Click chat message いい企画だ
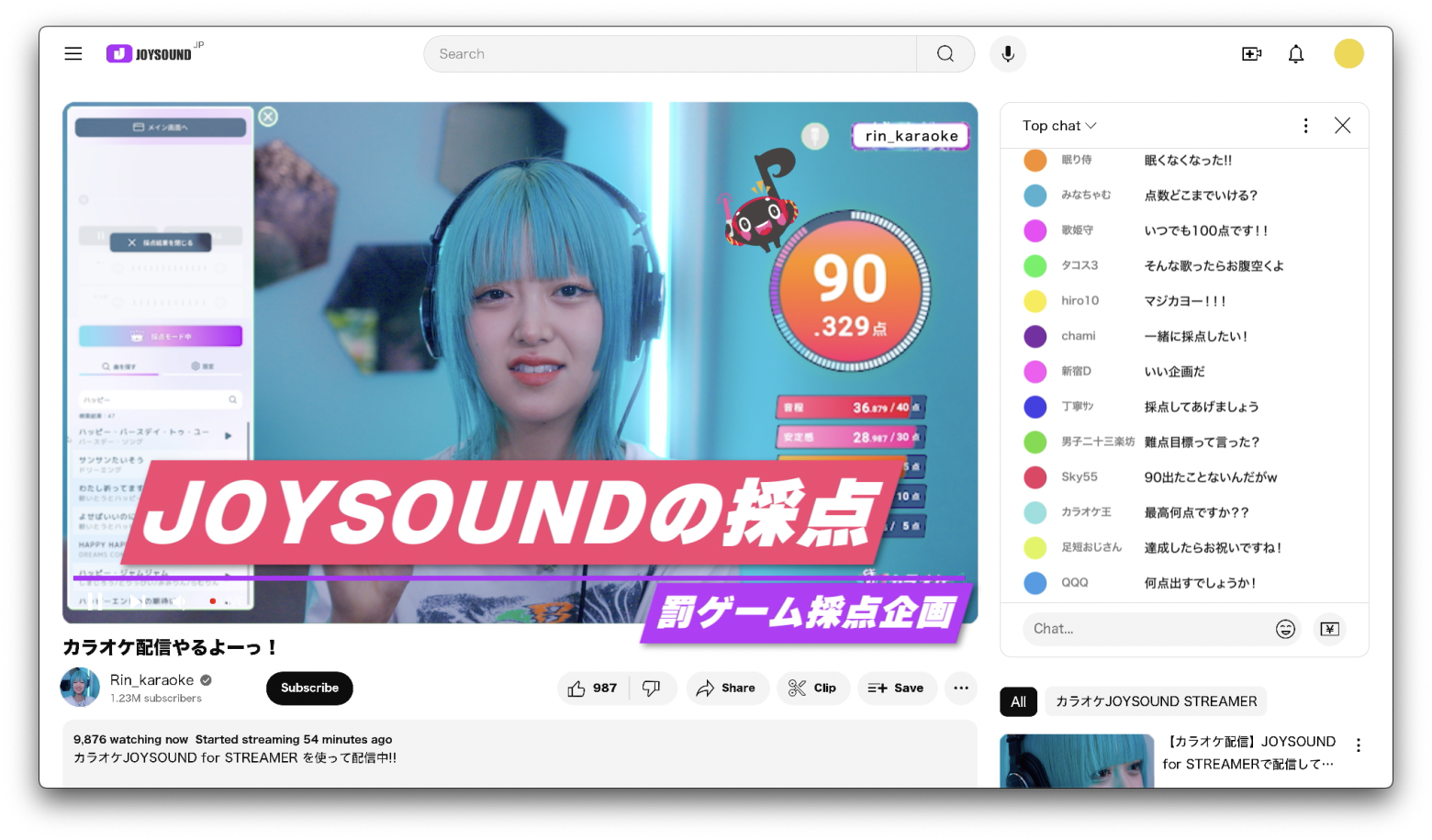This screenshot has height=840, width=1432. [x=1174, y=371]
